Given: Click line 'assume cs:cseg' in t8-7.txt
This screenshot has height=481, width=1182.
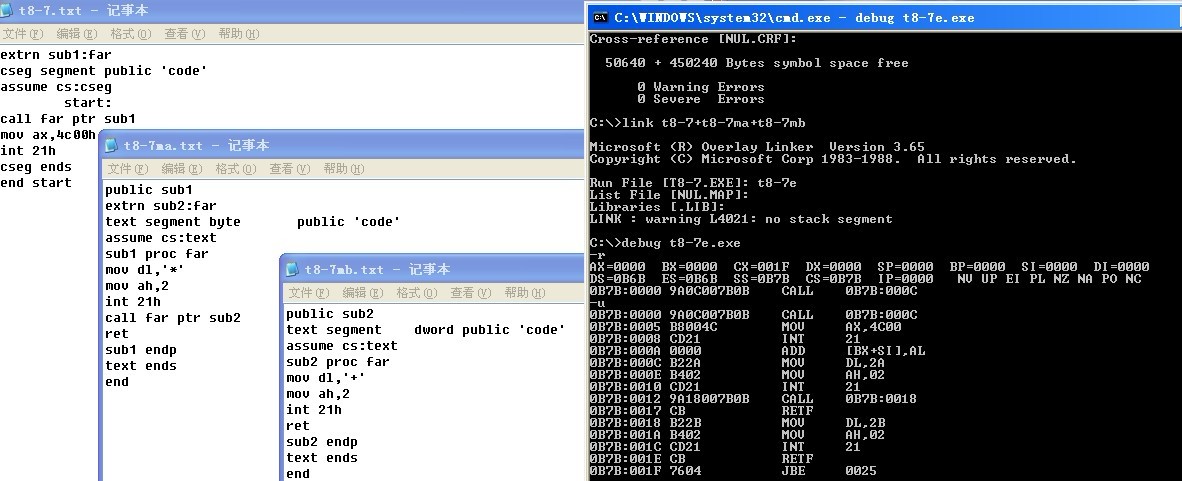Looking at the screenshot, I should pos(56,87).
